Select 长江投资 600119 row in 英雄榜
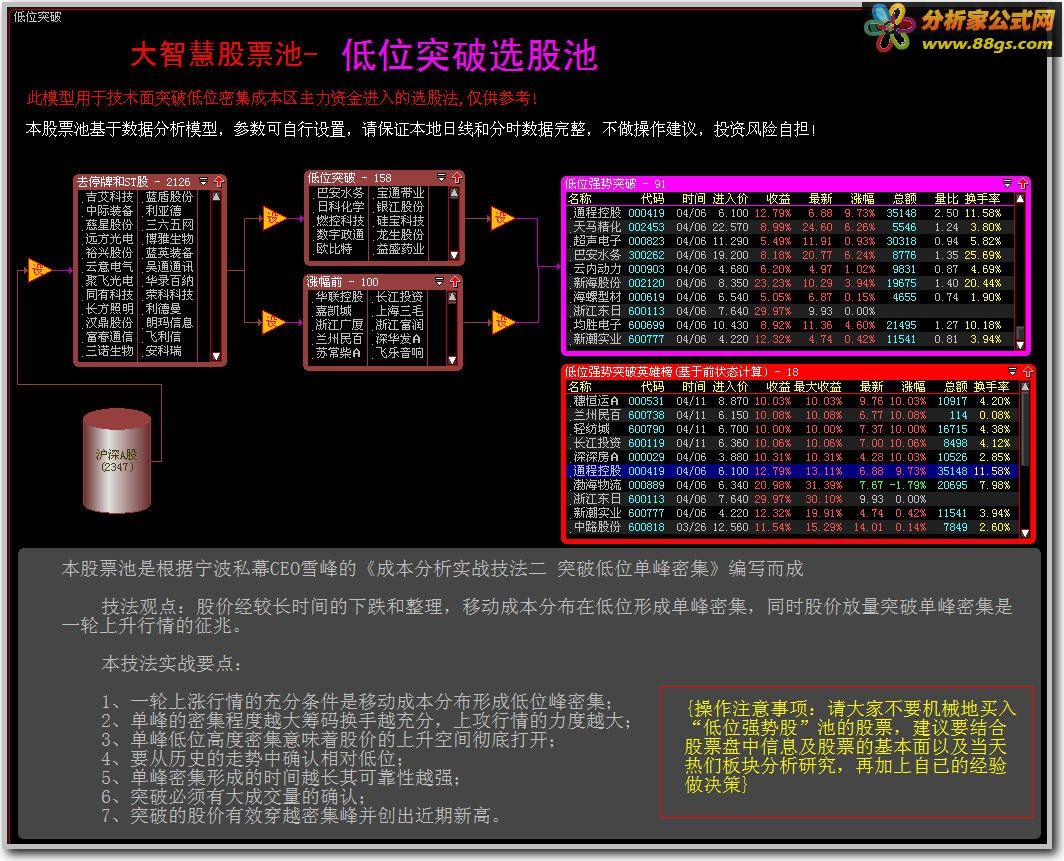Image resolution: width=1064 pixels, height=861 pixels. click(x=791, y=443)
